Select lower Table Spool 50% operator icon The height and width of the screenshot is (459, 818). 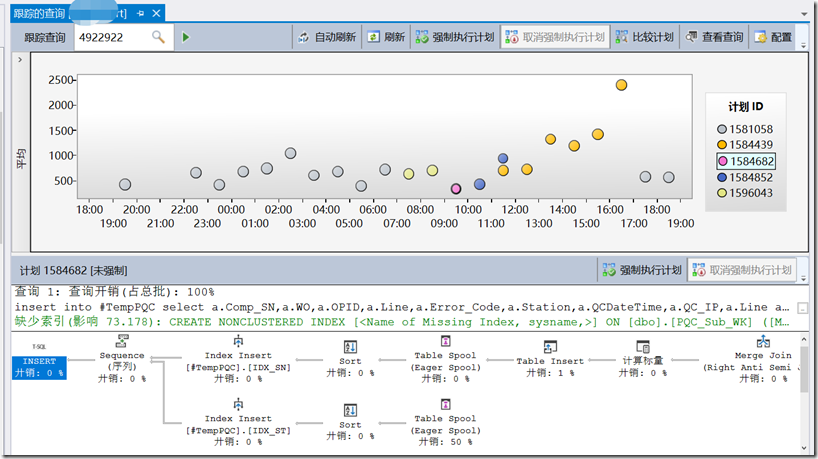coord(446,404)
